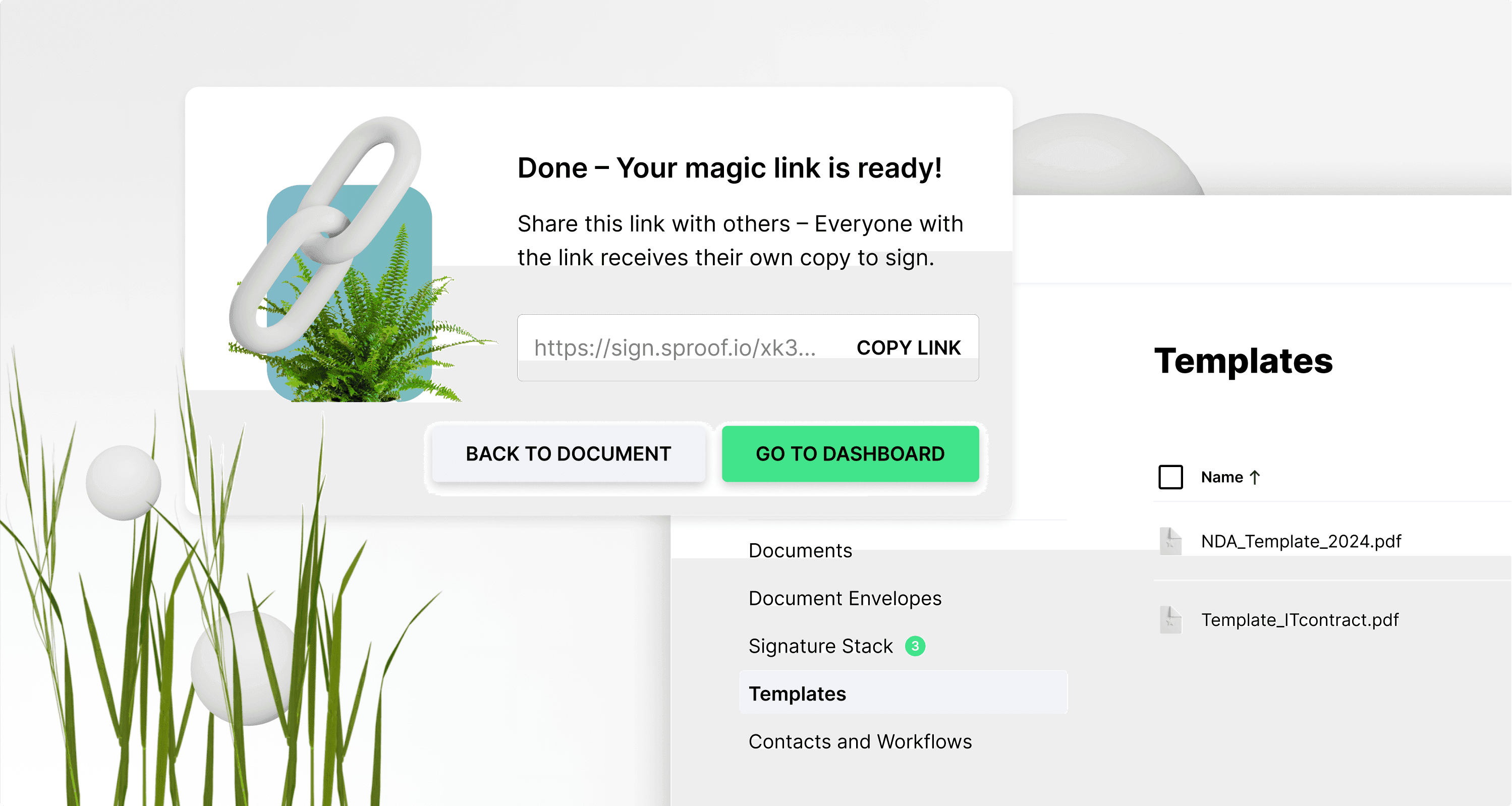The height and width of the screenshot is (806, 1512).
Task: Click the COPY LINK button
Action: (x=909, y=348)
